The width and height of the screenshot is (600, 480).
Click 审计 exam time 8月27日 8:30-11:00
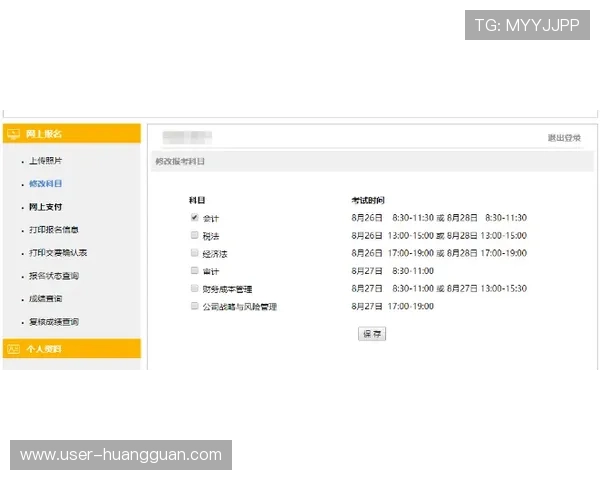pyautogui.click(x=393, y=271)
